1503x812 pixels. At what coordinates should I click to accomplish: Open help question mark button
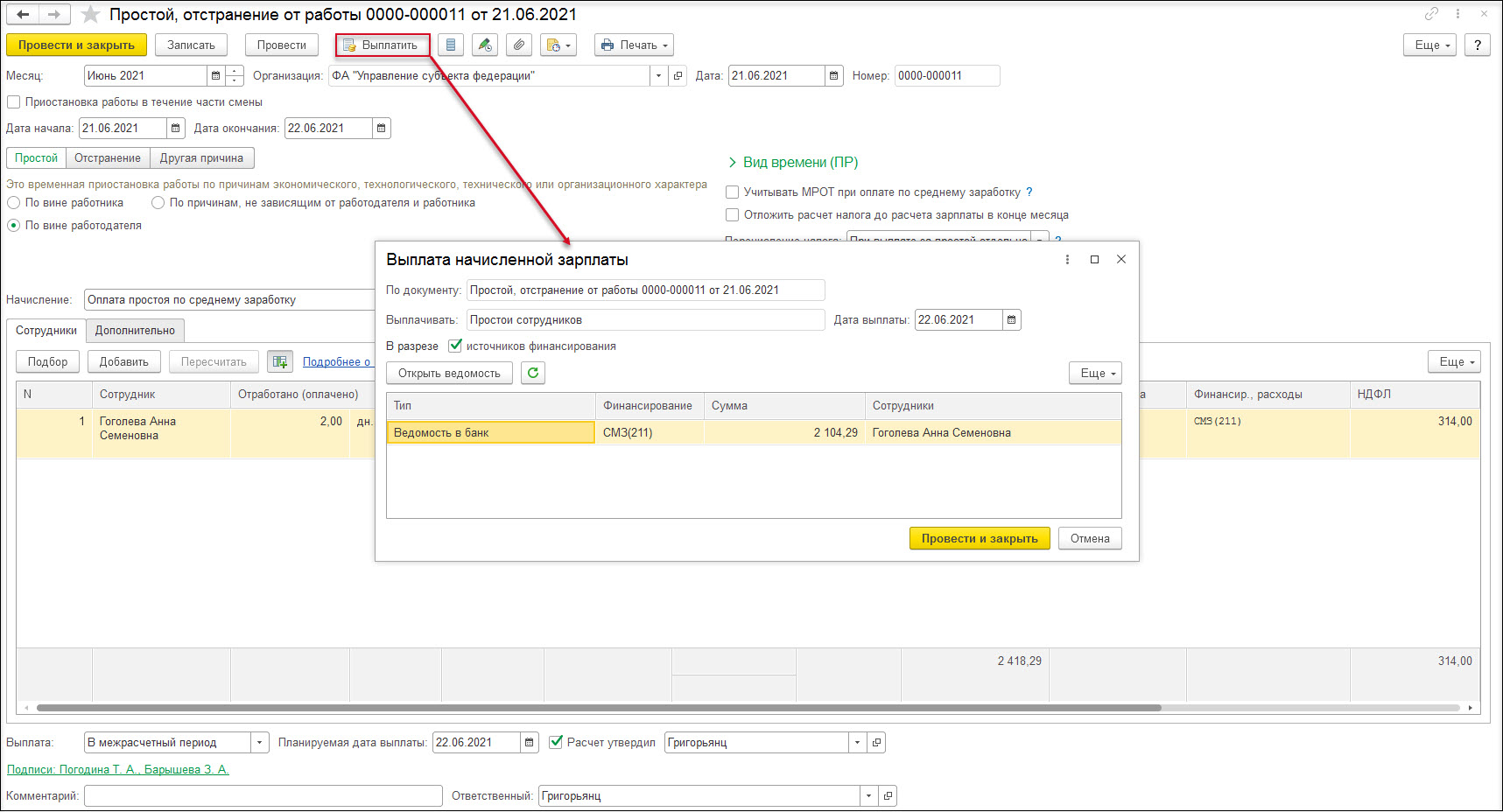point(1478,45)
